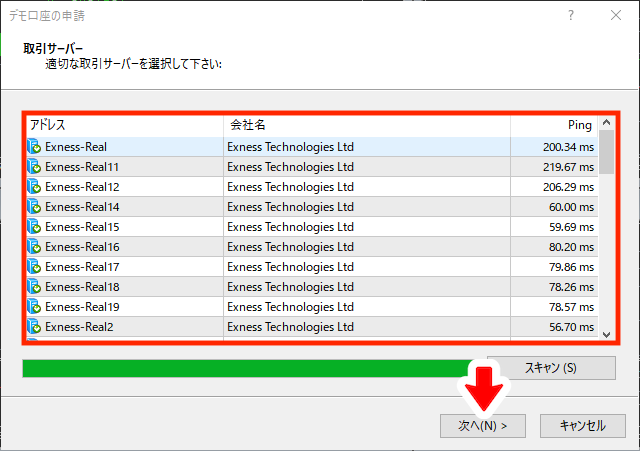
Task: Click company name in the Exness-Real row
Action: [x=290, y=147]
